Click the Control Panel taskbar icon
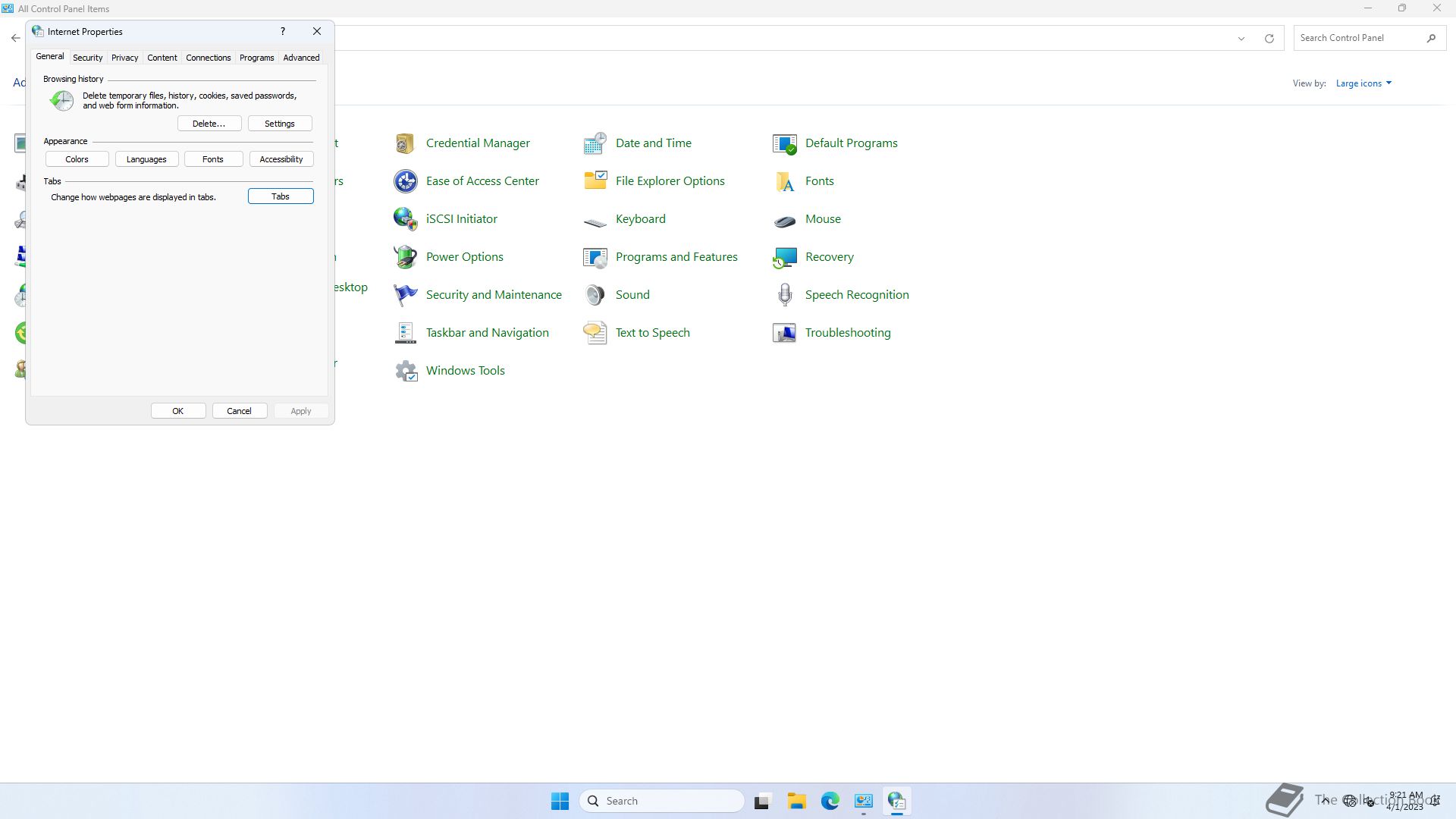1456x819 pixels. tap(864, 801)
